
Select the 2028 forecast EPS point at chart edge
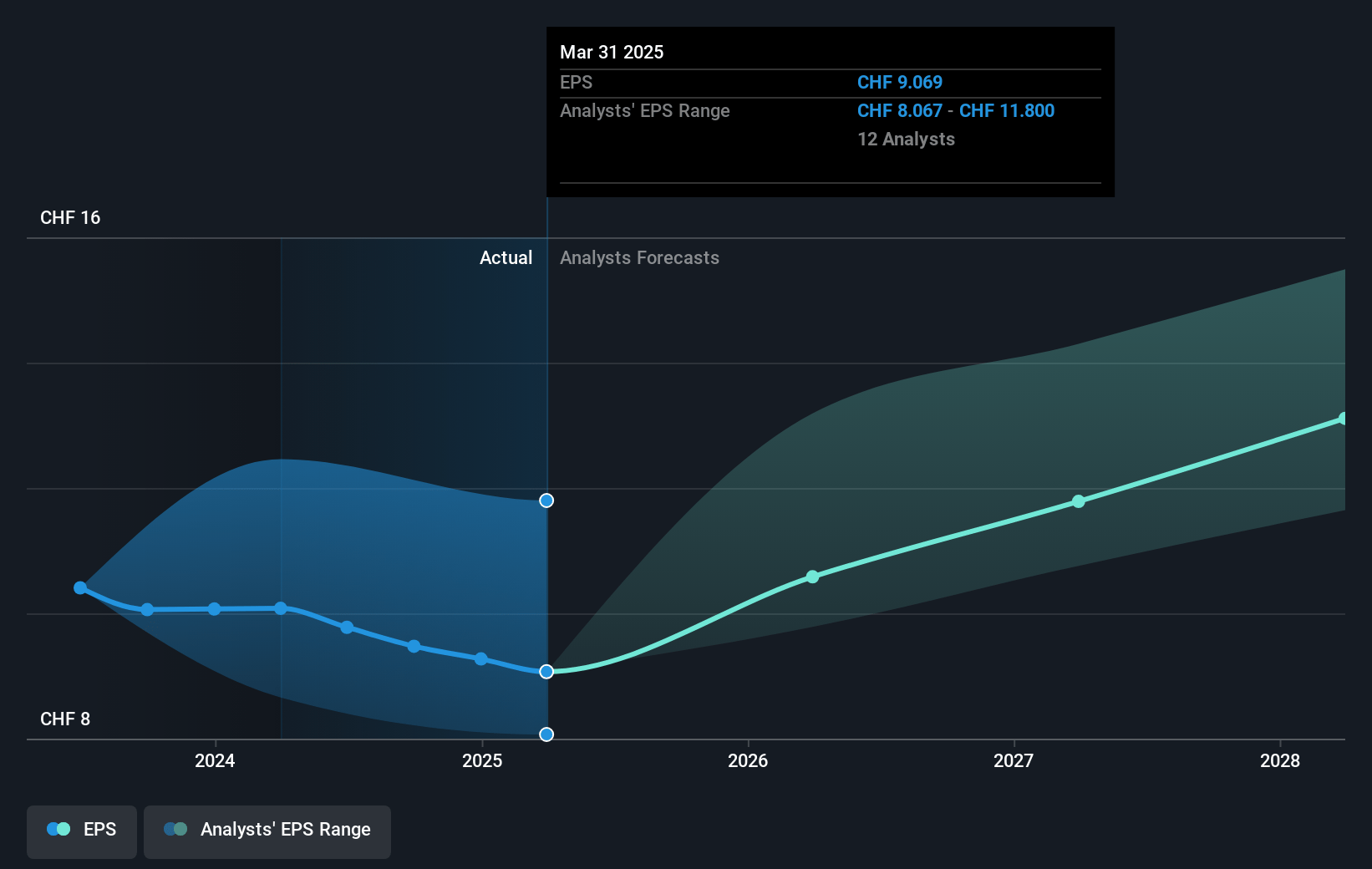(x=1343, y=419)
